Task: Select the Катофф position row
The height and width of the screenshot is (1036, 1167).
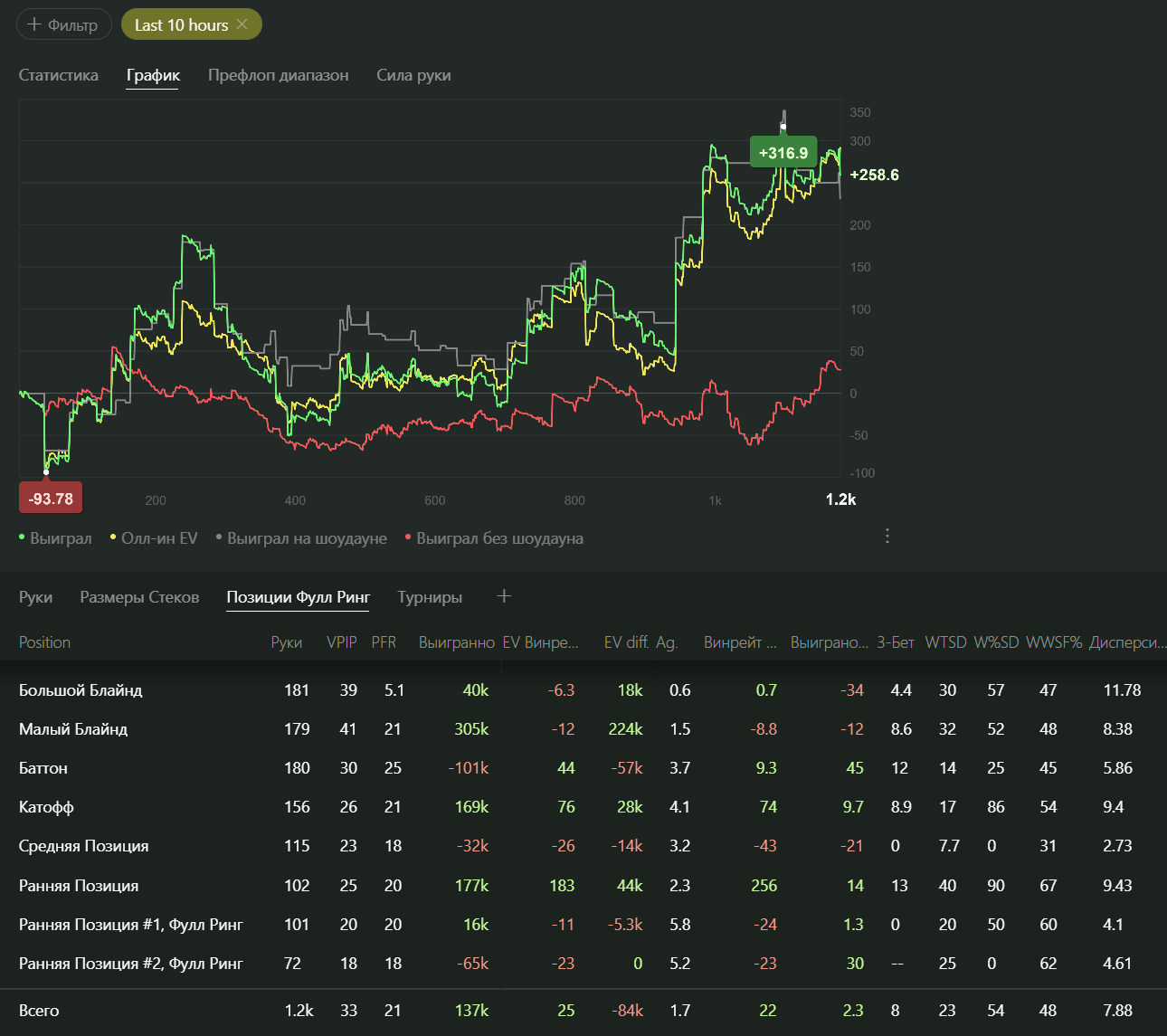Action: [583, 807]
